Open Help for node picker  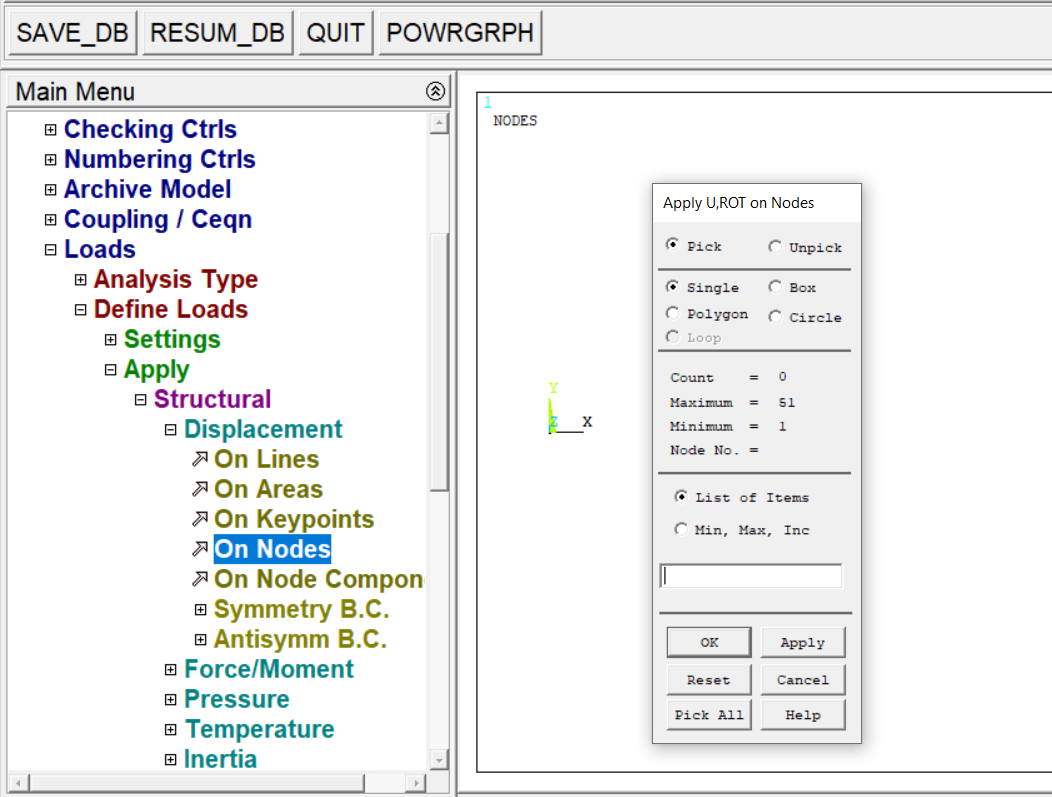coord(803,714)
